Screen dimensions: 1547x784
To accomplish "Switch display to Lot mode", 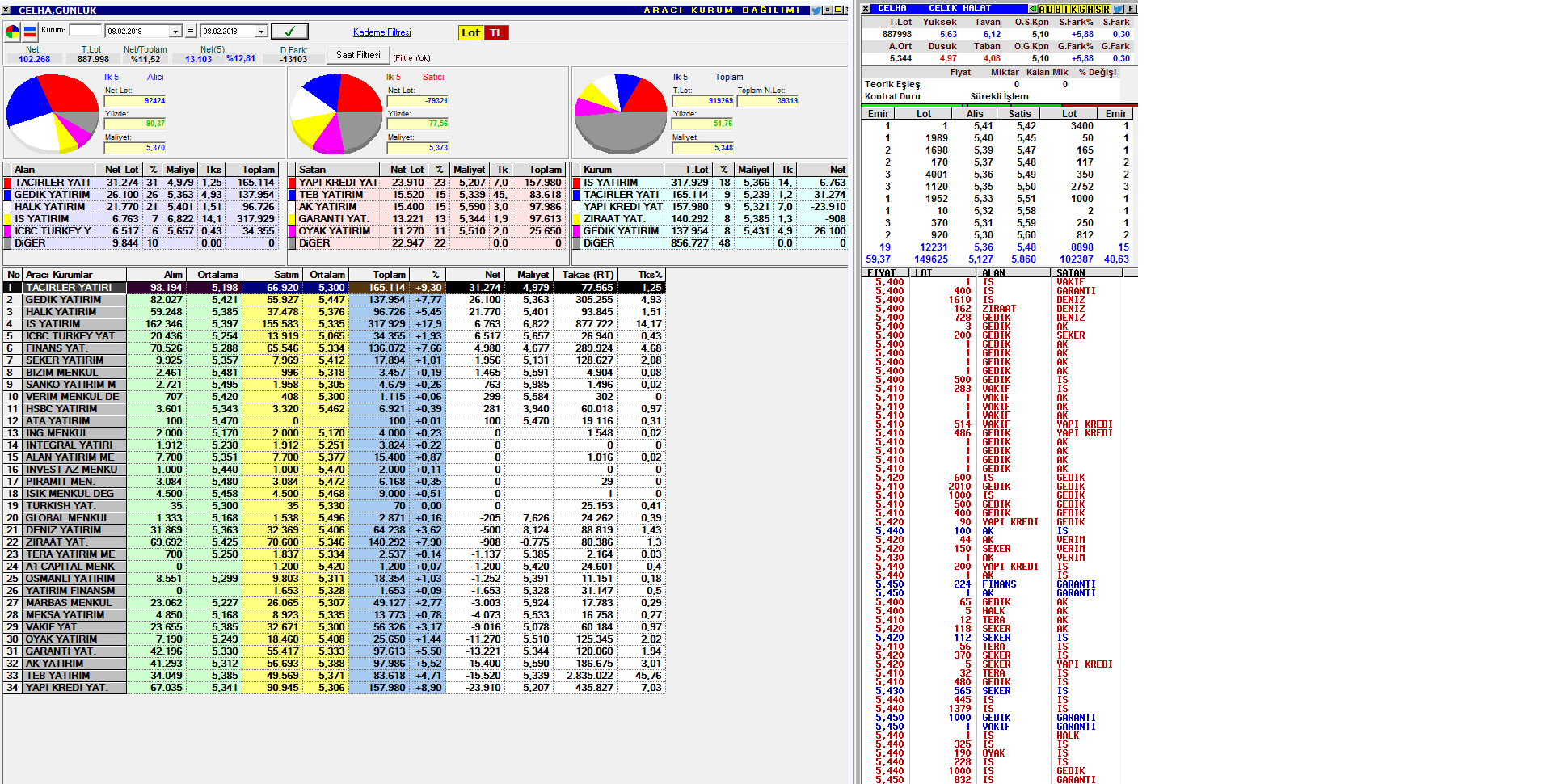I will 470,33.
